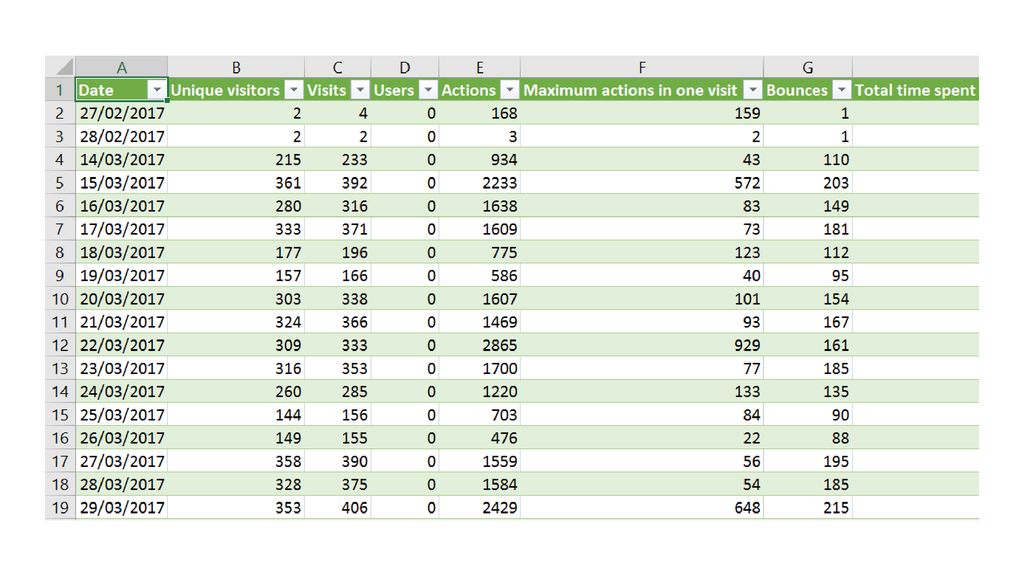1024x576 pixels.
Task: Select Unique visitors cell showing 144
Action: tap(236, 415)
